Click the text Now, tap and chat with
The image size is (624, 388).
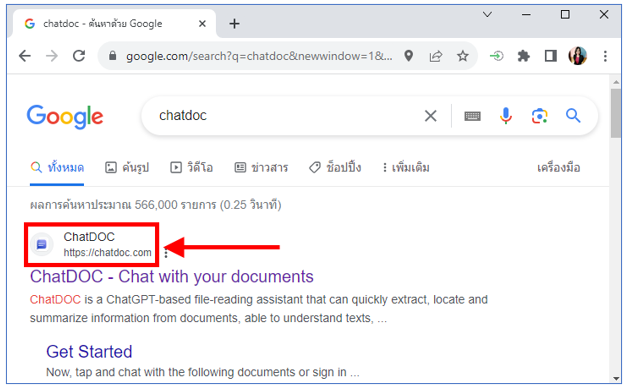pos(203,372)
